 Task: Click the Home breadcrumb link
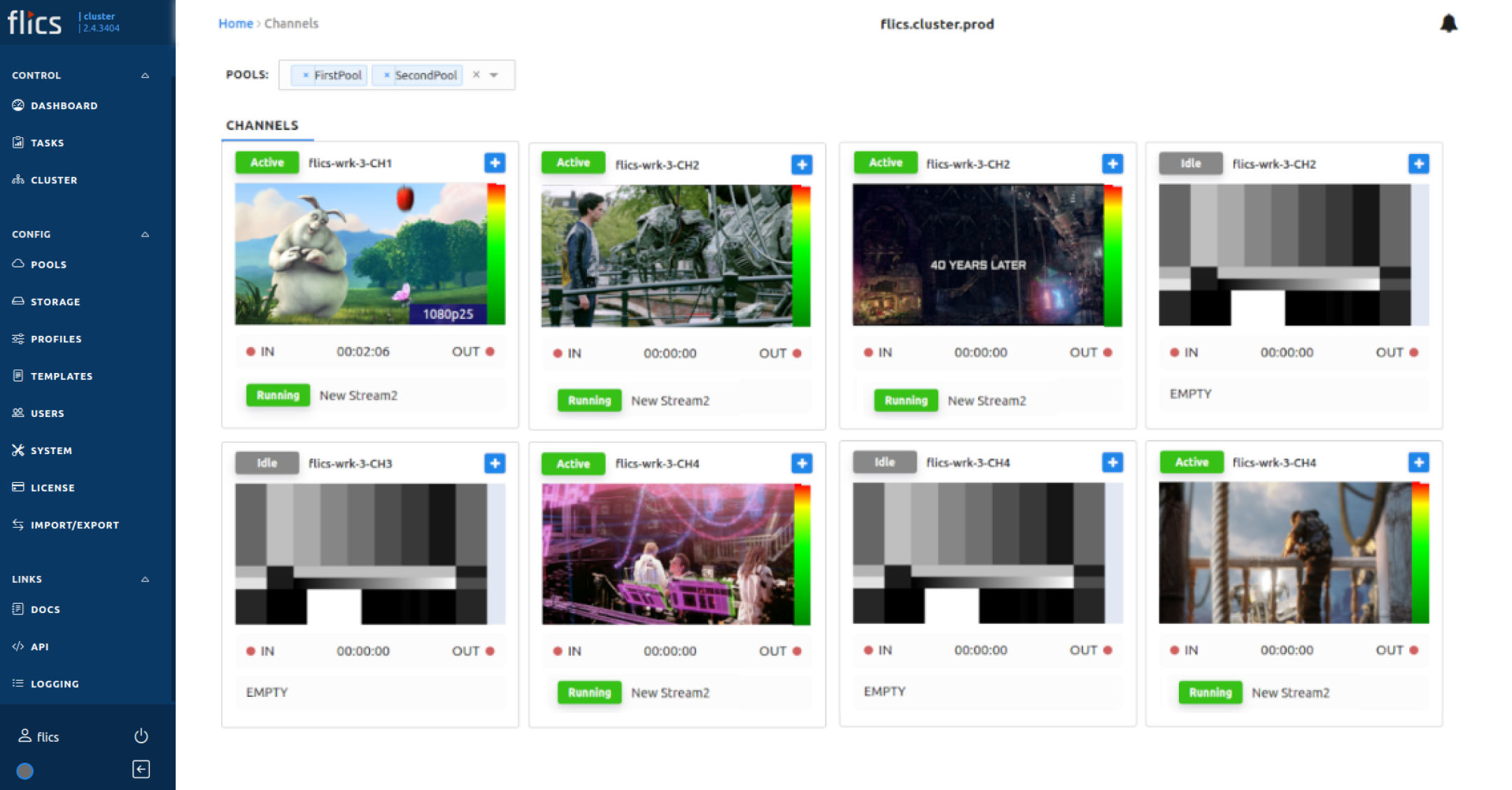pyautogui.click(x=235, y=24)
